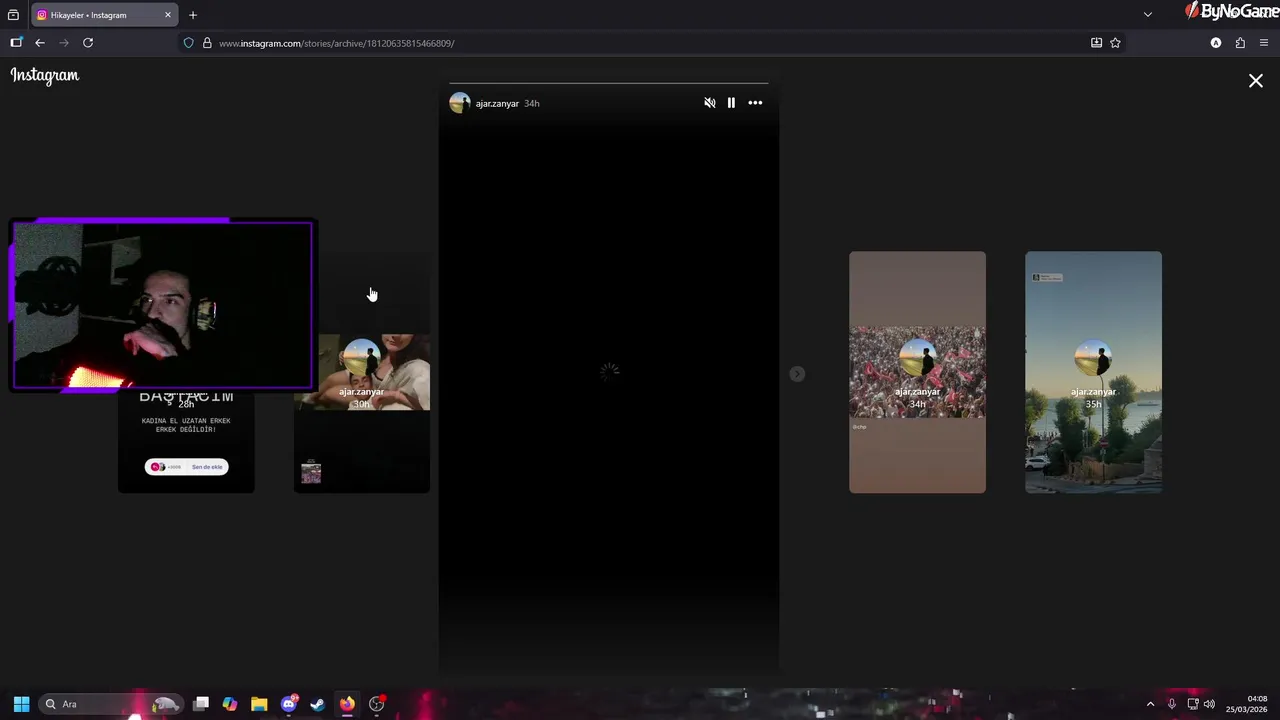Click the URL address bar
1280x720 pixels.
tap(640, 43)
